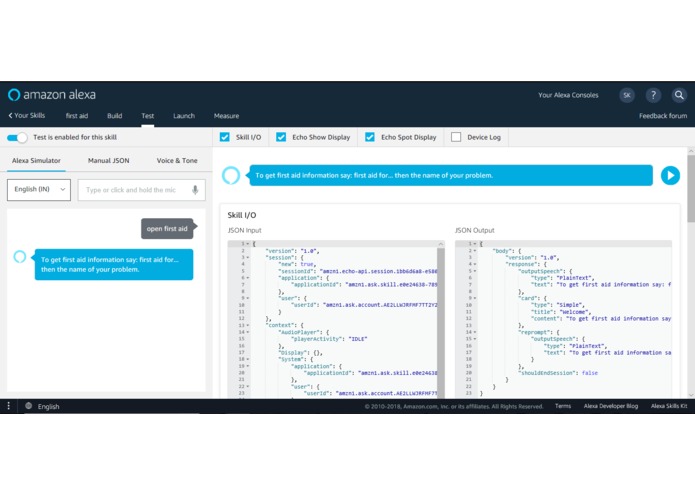
Task: Click the Skill I/O section heading
Action: [x=242, y=215]
